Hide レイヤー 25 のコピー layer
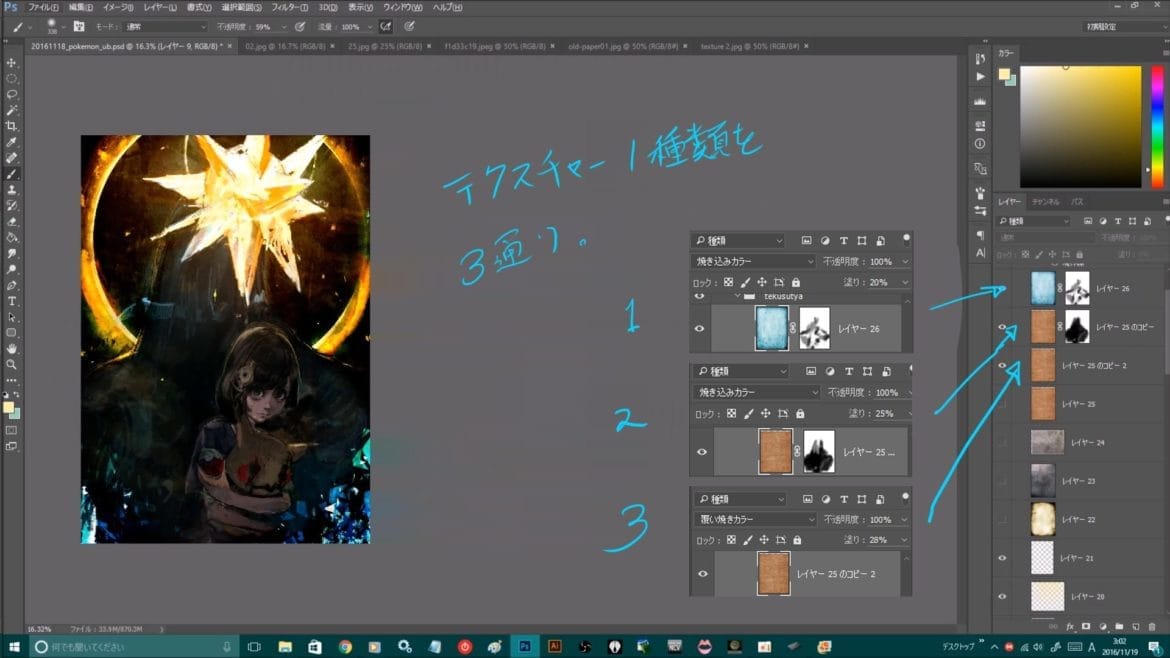This screenshot has width=1170, height=658. [1003, 328]
